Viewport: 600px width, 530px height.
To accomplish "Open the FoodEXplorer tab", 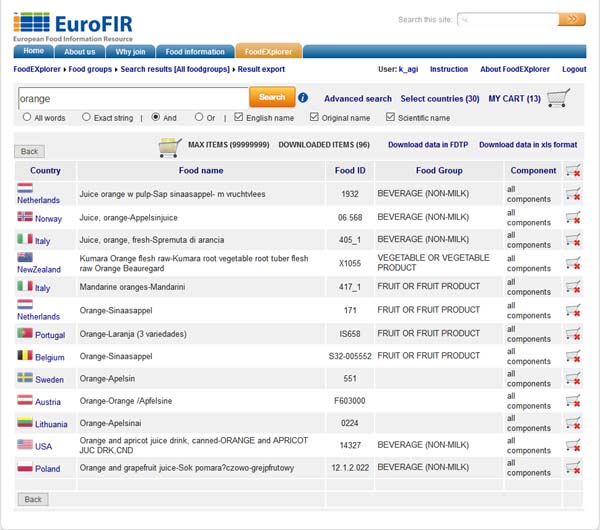I will click(x=268, y=51).
